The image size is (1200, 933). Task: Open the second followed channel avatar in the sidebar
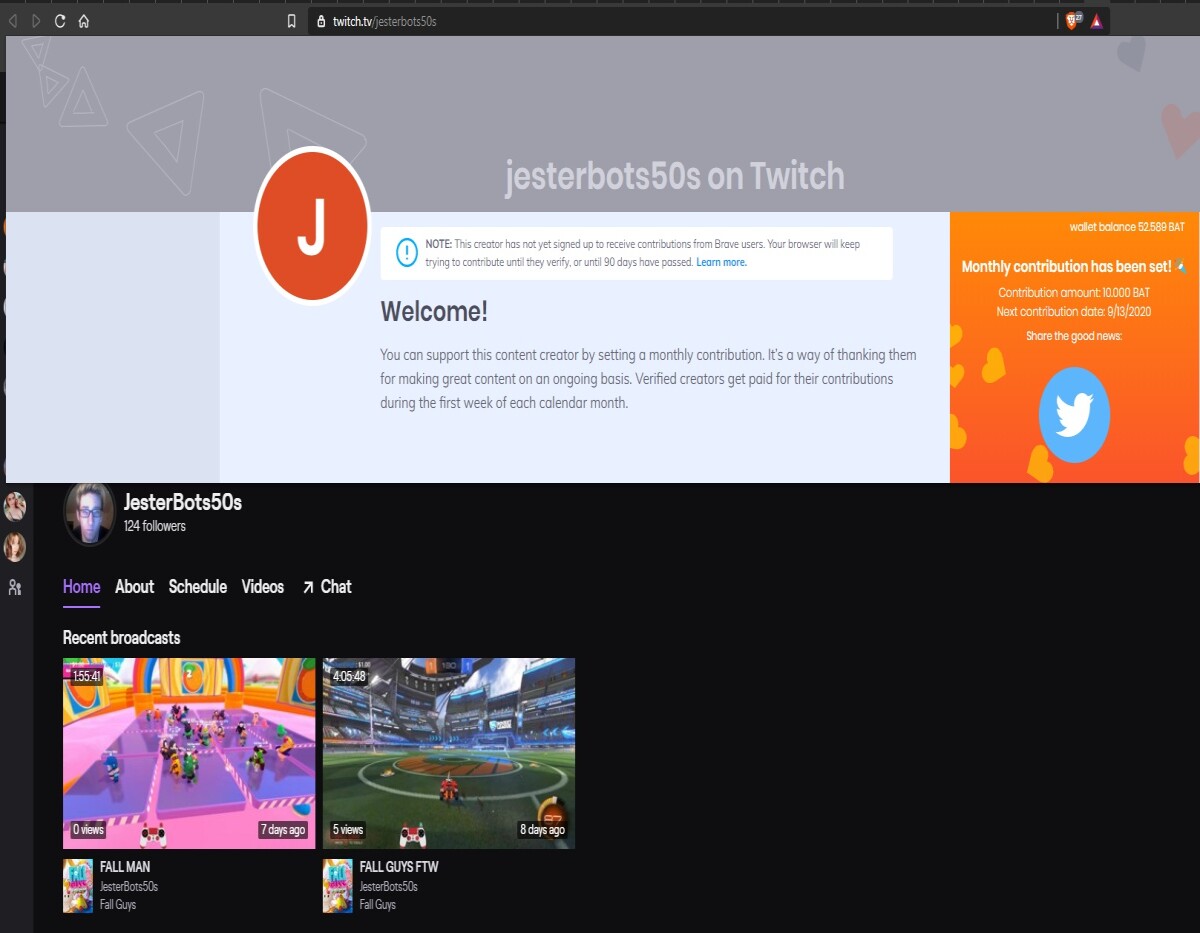tap(15, 547)
